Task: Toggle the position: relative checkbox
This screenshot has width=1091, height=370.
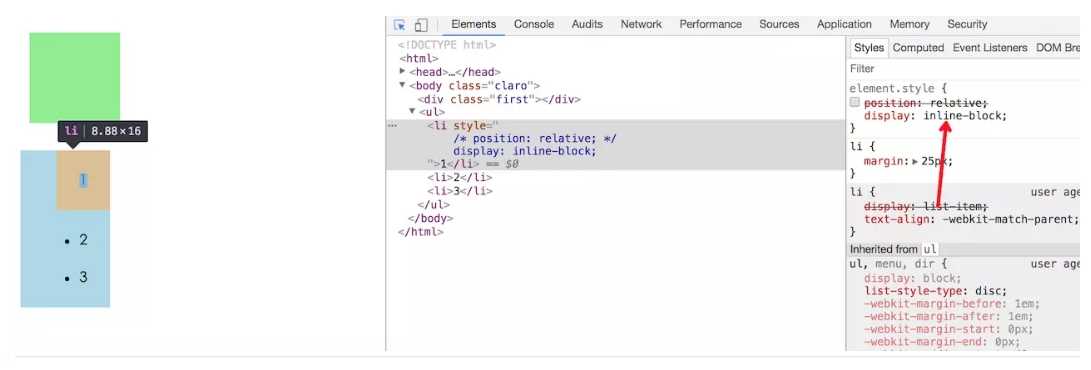Action: pos(854,102)
